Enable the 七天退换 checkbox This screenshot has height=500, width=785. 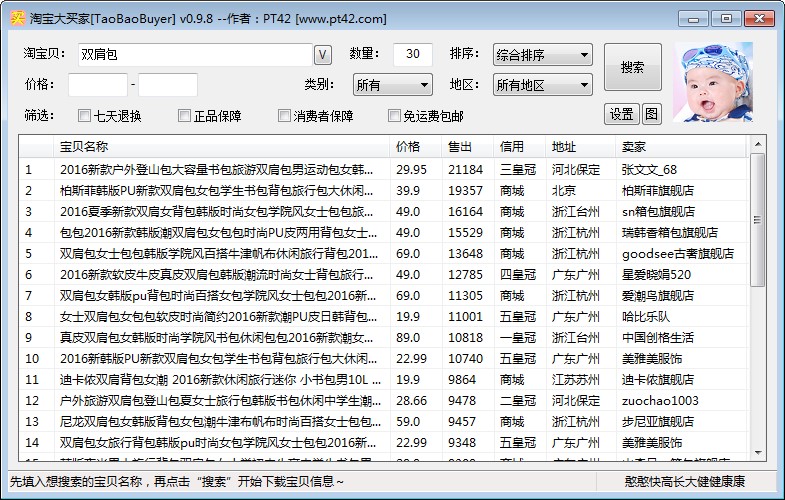point(85,116)
